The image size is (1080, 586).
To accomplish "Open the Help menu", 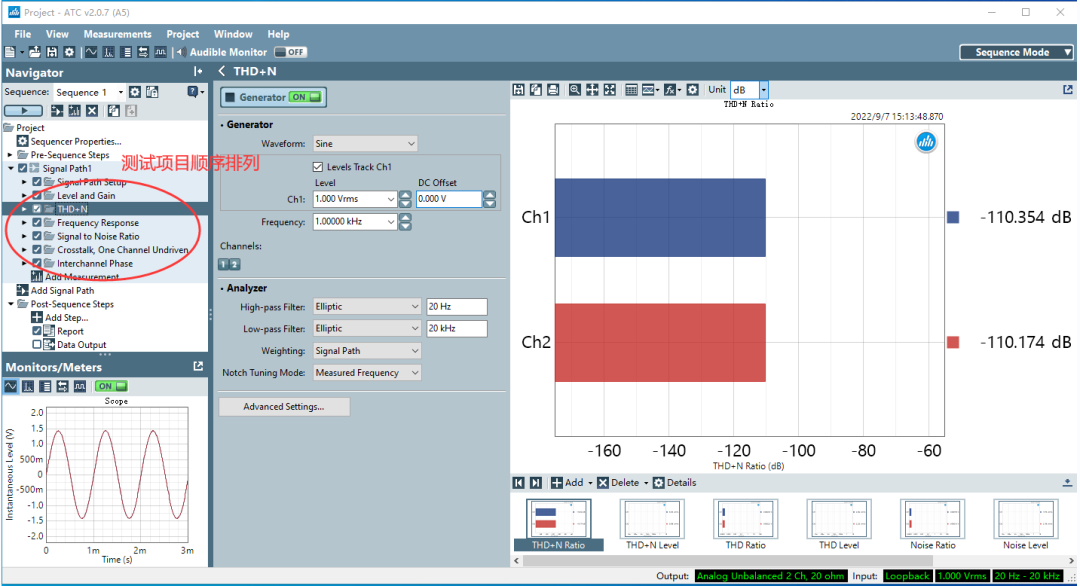I will tap(278, 34).
